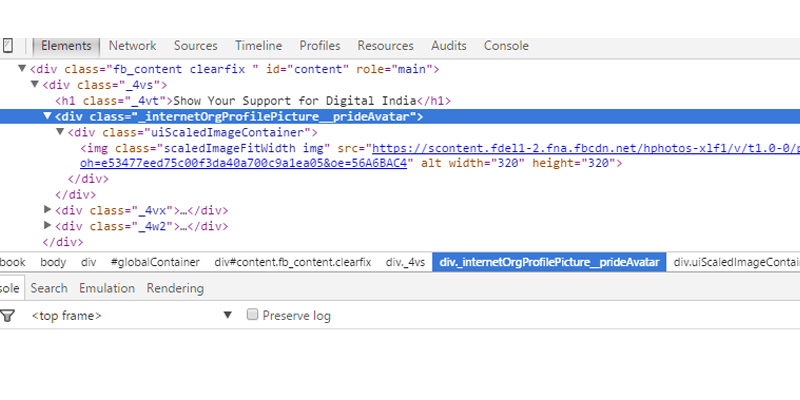Open the Sources panel tab
The width and height of the screenshot is (800, 400).
click(195, 46)
